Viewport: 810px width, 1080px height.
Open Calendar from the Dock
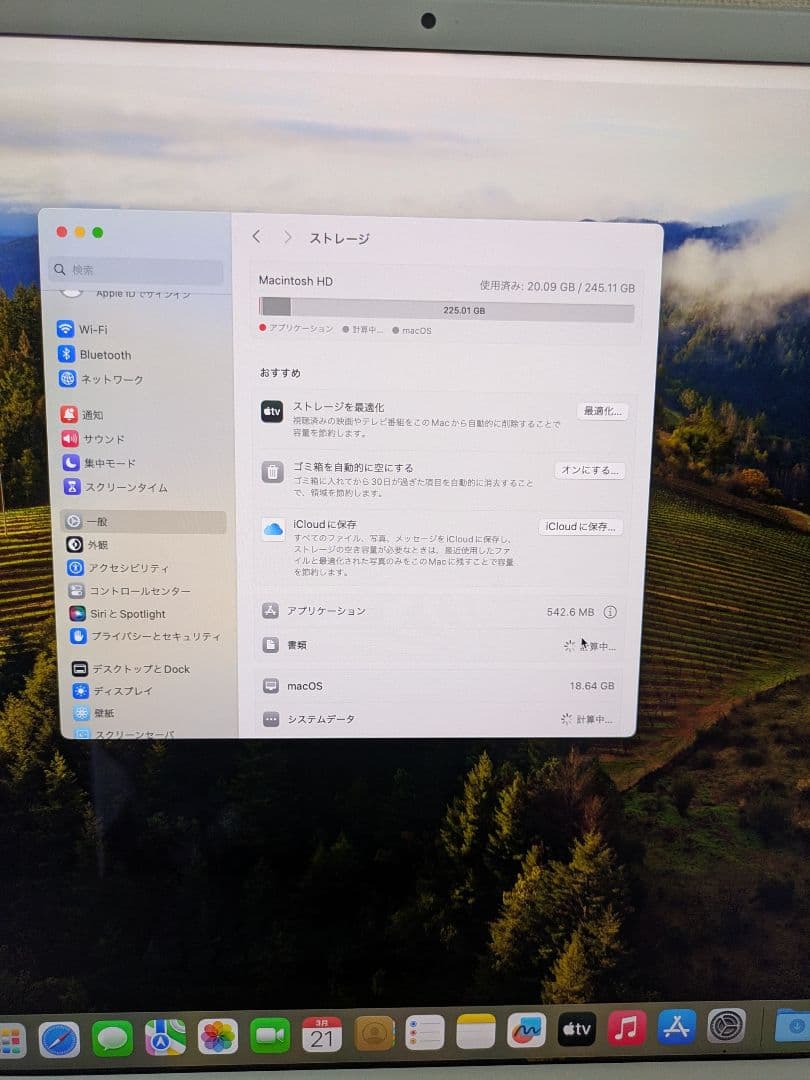click(322, 1035)
